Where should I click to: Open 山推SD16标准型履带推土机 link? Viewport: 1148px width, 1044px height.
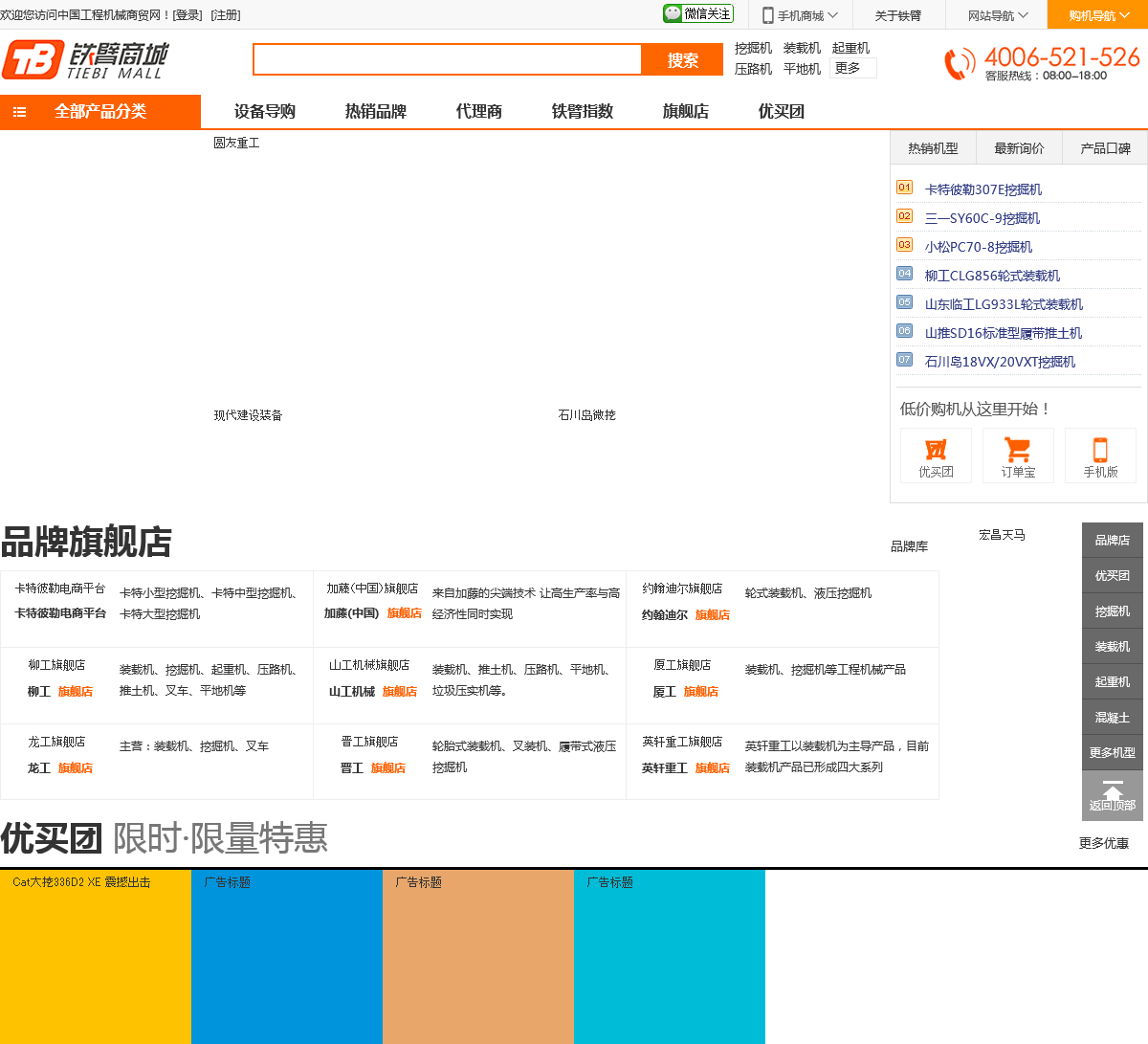[1004, 333]
